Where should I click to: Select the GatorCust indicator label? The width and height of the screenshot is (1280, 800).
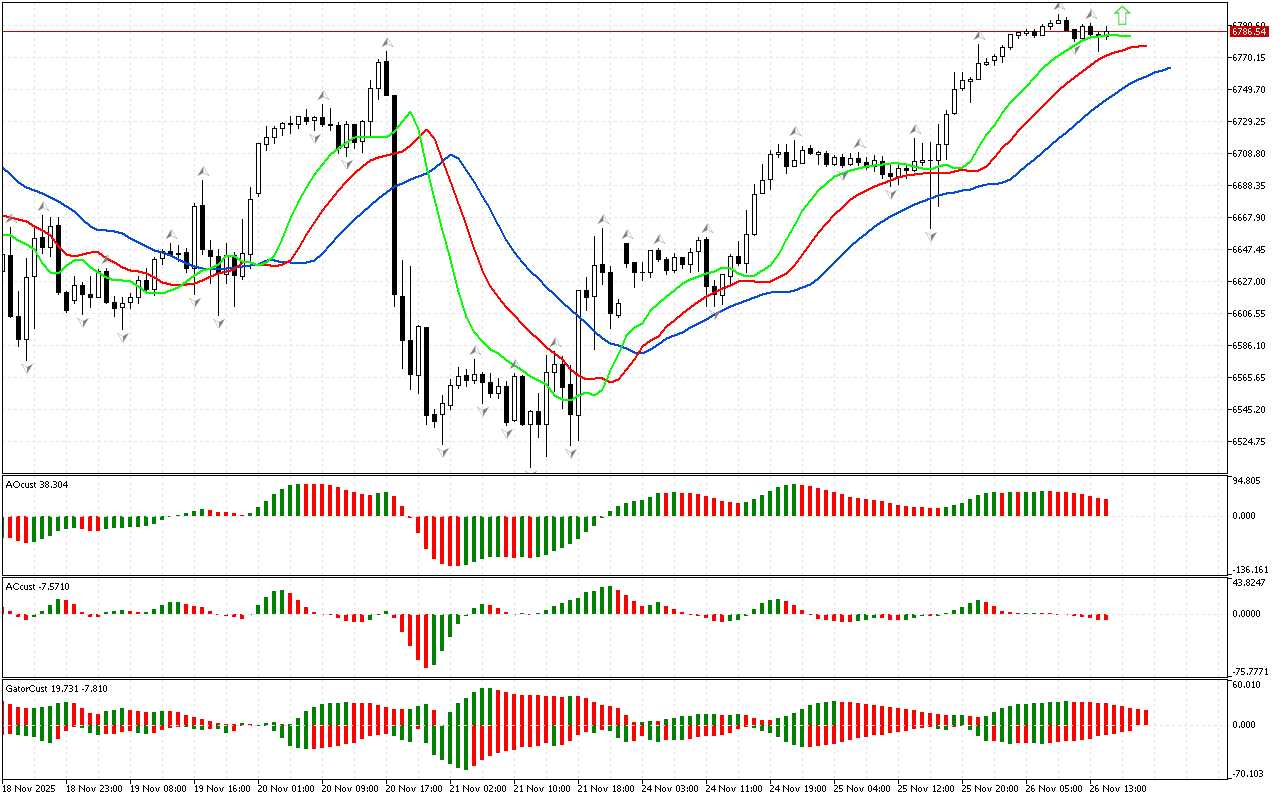pyautogui.click(x=57, y=688)
